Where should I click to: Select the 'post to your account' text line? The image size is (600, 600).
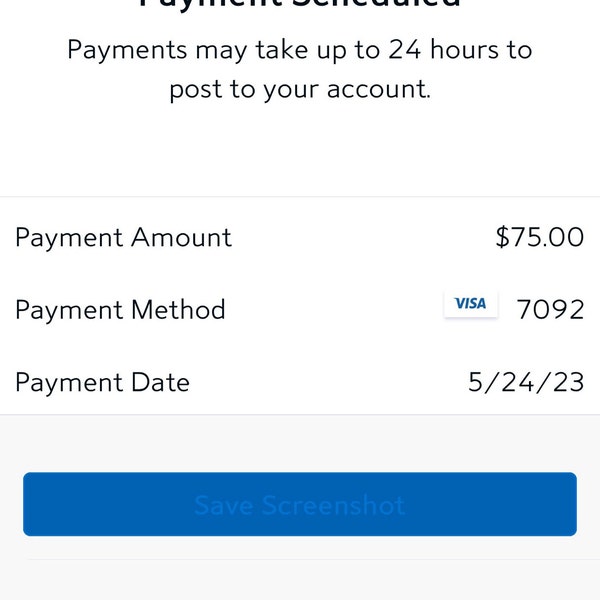300,90
